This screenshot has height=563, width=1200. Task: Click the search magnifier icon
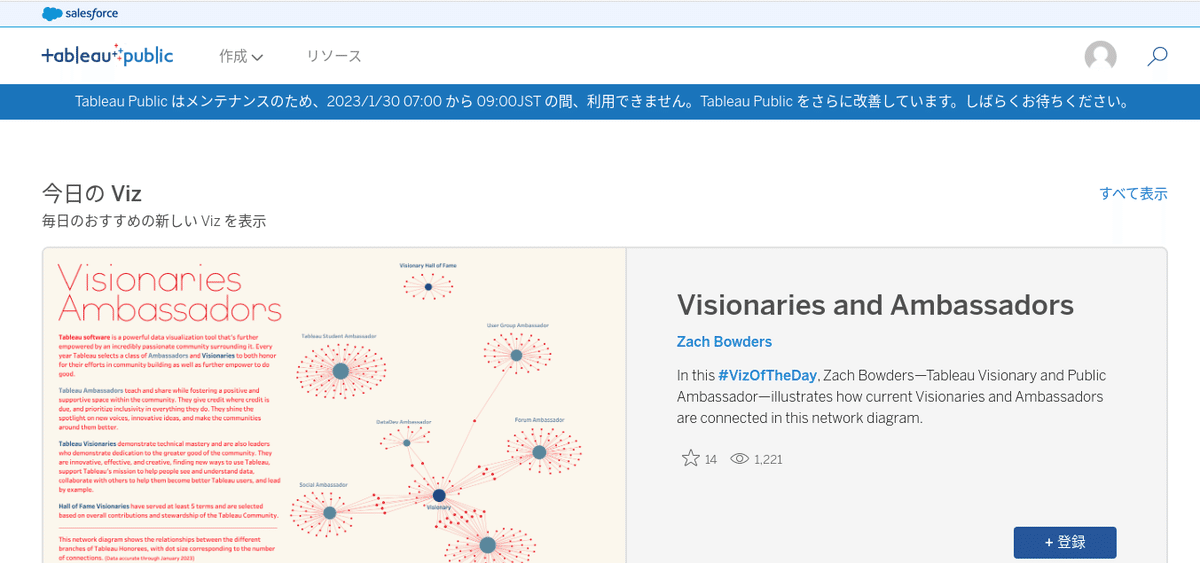(x=1157, y=56)
